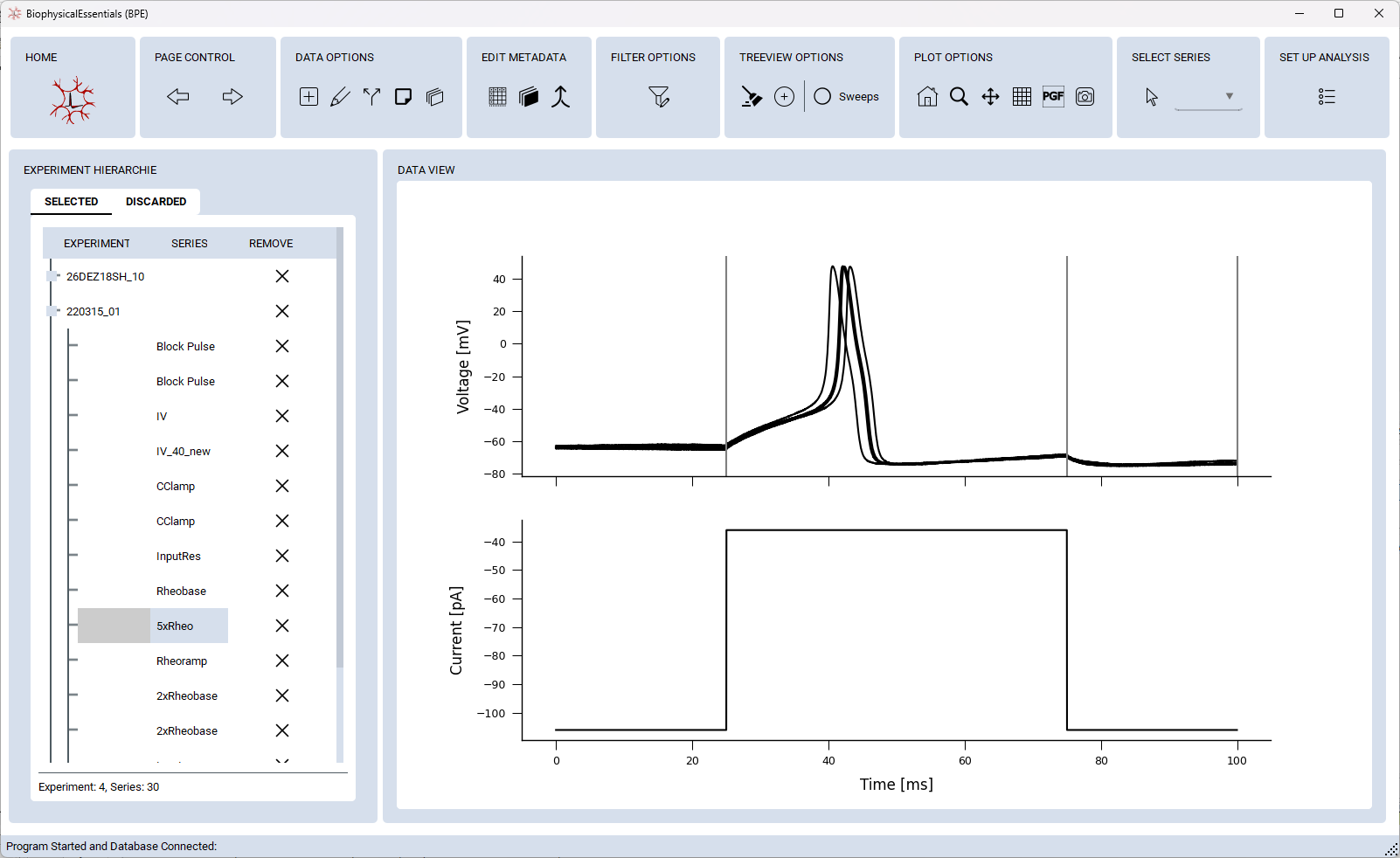
Task: Click the merge arrows icon in Edit Metadata
Action: 560,97
